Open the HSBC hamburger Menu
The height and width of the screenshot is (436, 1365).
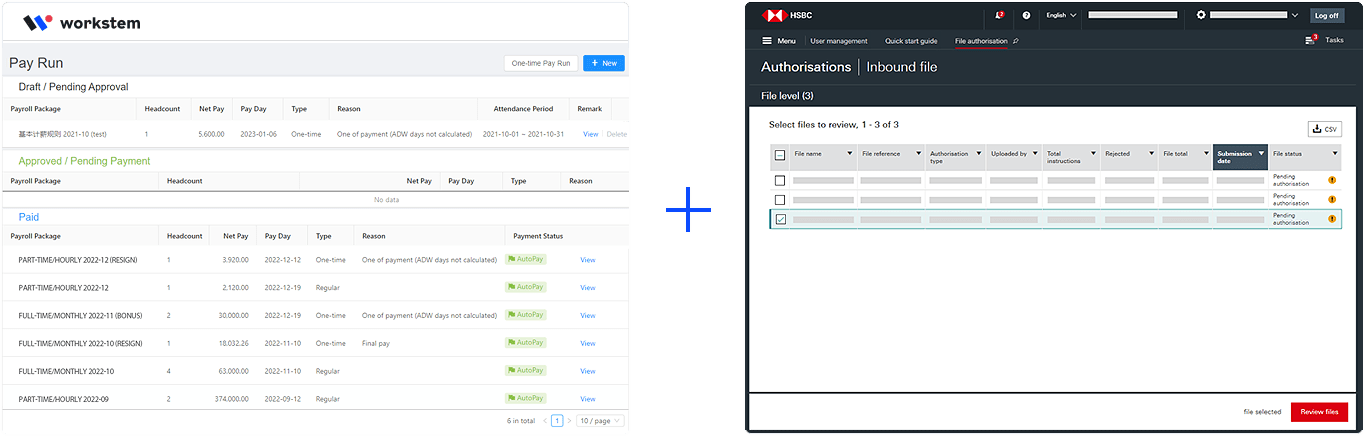779,41
